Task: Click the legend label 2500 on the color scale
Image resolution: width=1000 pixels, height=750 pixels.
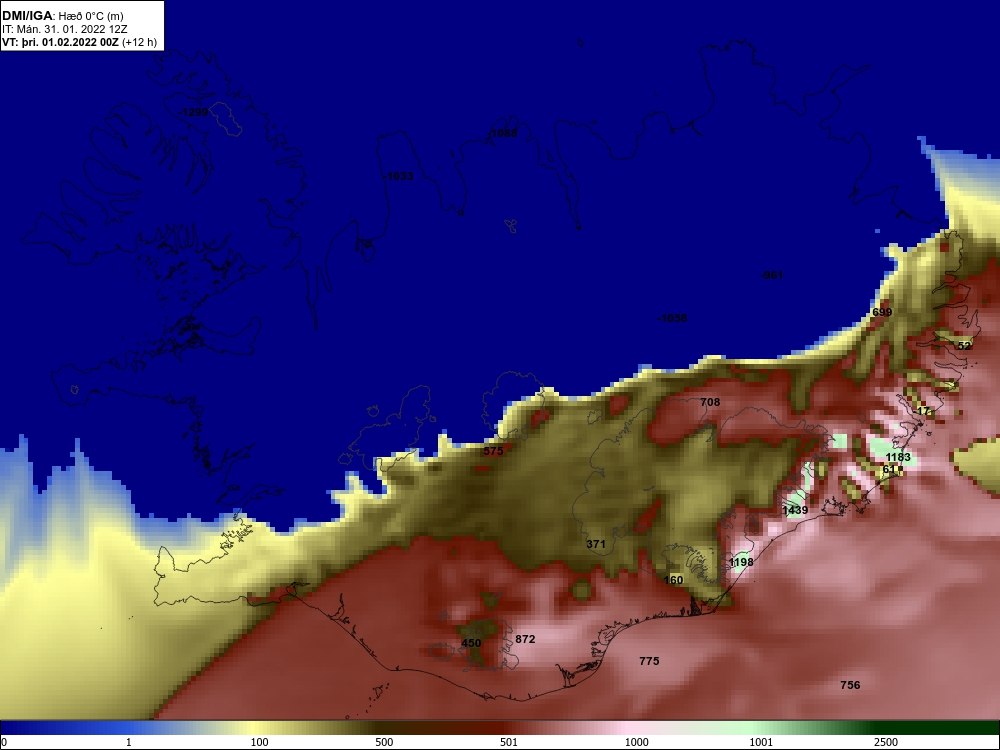Action: [886, 742]
